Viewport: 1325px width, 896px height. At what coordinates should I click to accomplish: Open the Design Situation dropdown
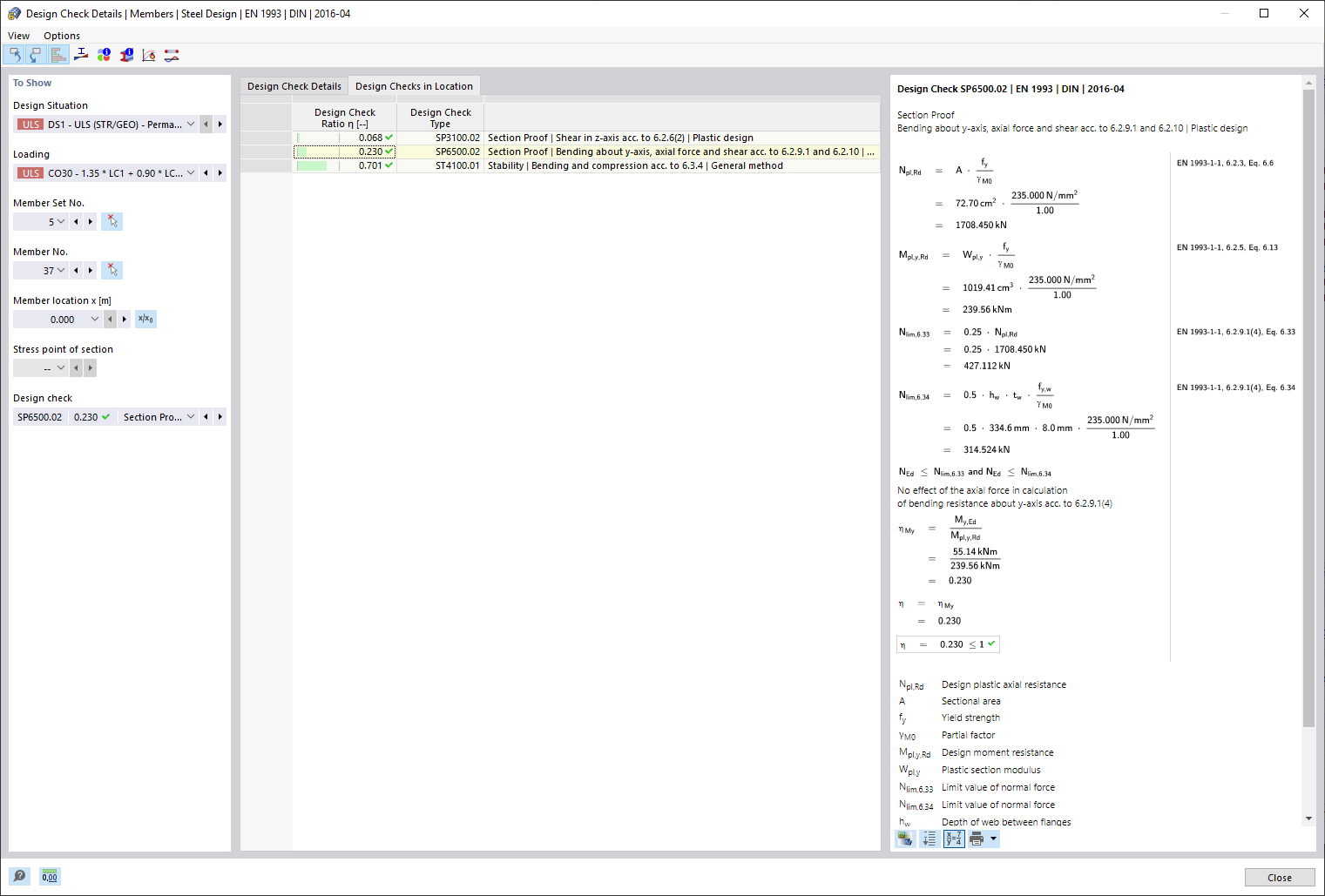[191, 125]
